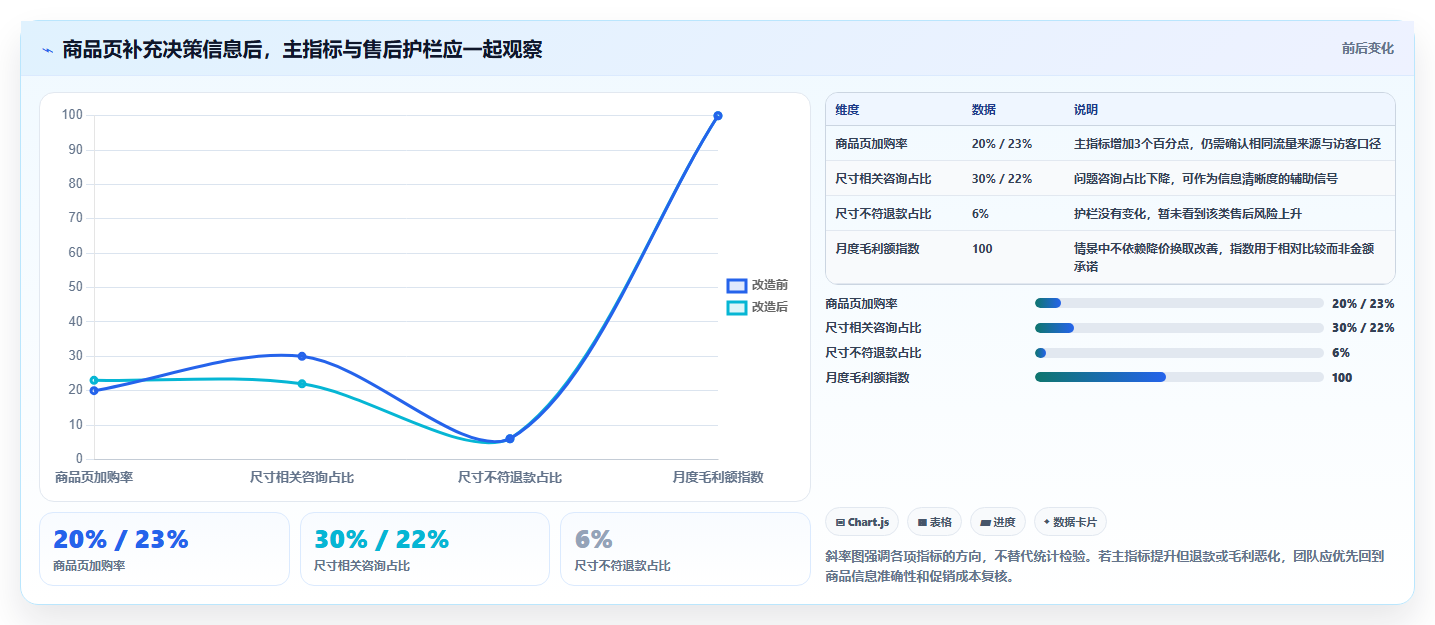Click the 商品页加购率 progress bar
The width and height of the screenshot is (1435, 625).
tap(1179, 303)
